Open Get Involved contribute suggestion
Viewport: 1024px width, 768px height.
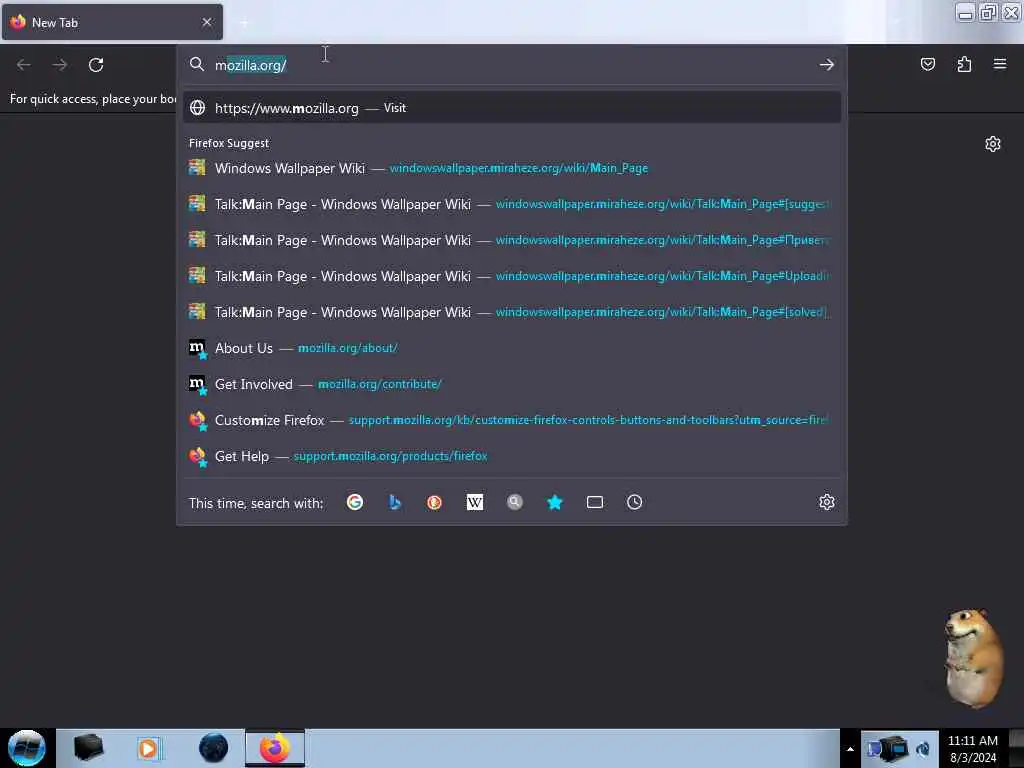tap(511, 383)
